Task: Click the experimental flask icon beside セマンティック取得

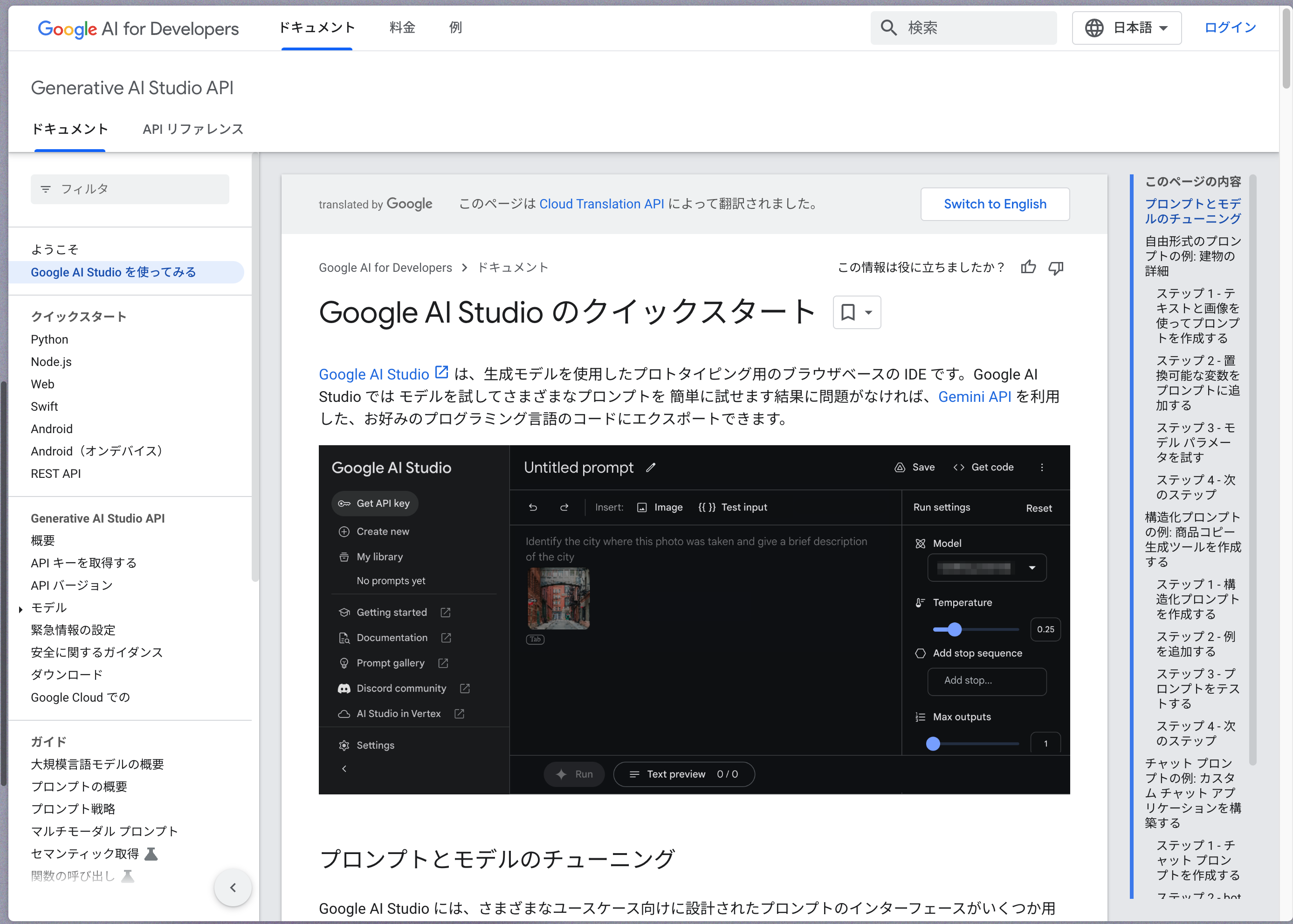Action: tap(151, 854)
